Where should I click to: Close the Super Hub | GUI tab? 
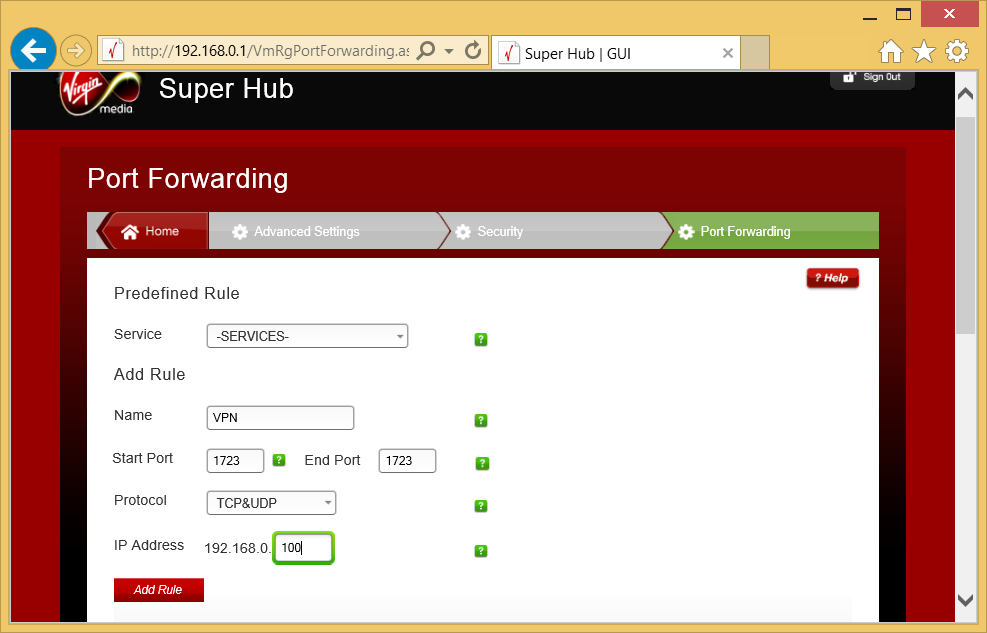coord(728,53)
